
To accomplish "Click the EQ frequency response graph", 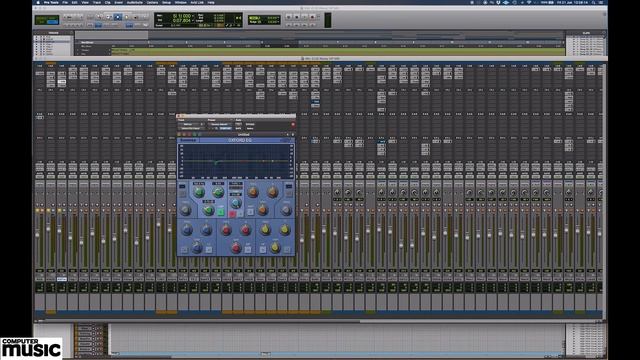I will coord(236,161).
